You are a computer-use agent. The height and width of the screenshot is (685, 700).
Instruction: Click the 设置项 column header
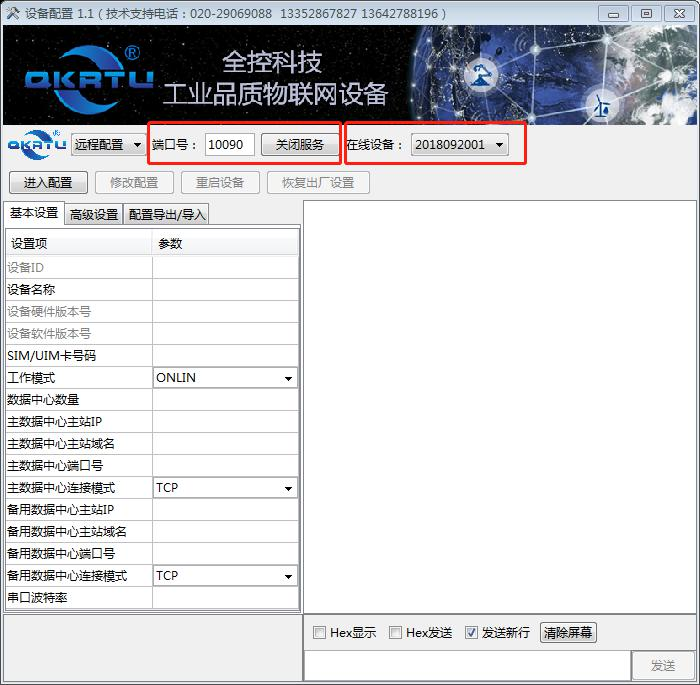(x=79, y=243)
